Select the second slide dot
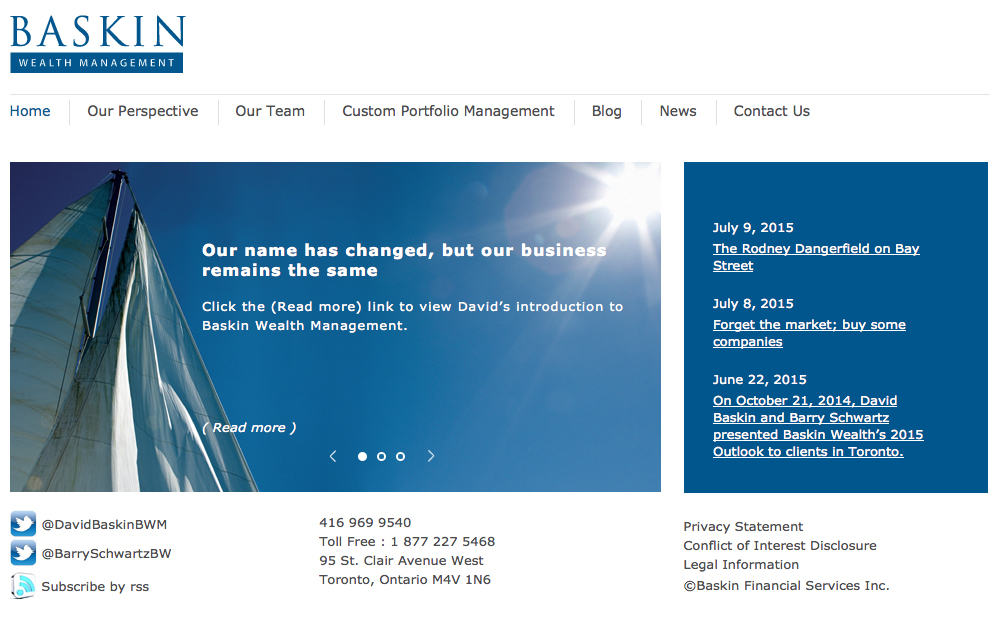994x631 pixels. tap(381, 456)
